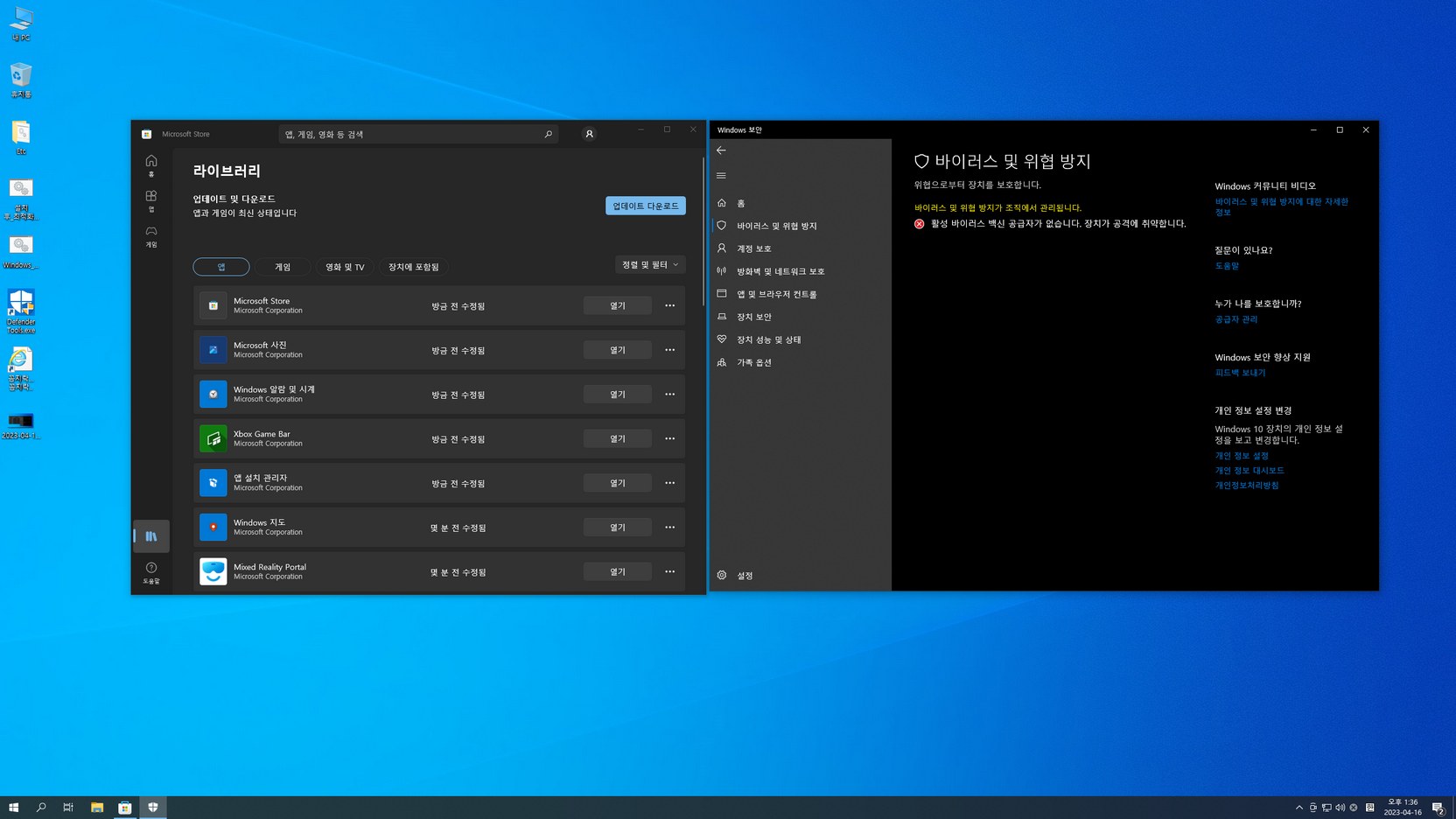Expand 정렬 및 필터 dropdown
The height and width of the screenshot is (819, 1456).
pyautogui.click(x=650, y=264)
